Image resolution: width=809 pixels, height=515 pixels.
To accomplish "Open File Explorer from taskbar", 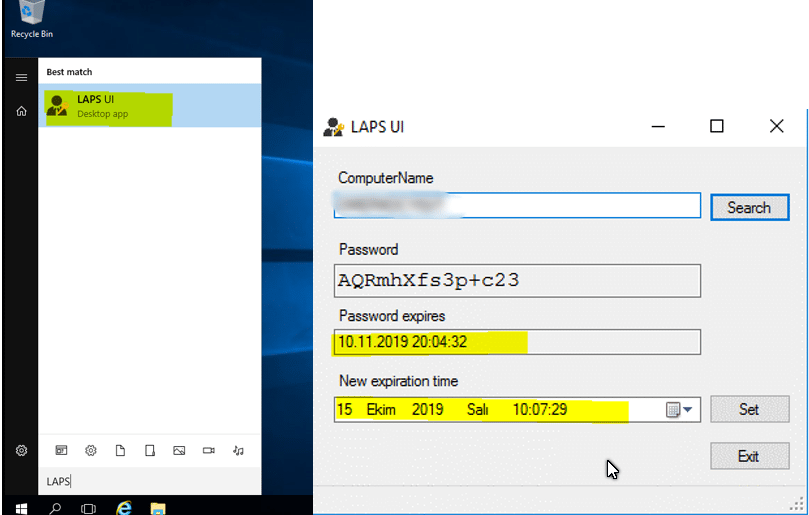I will coord(158,509).
